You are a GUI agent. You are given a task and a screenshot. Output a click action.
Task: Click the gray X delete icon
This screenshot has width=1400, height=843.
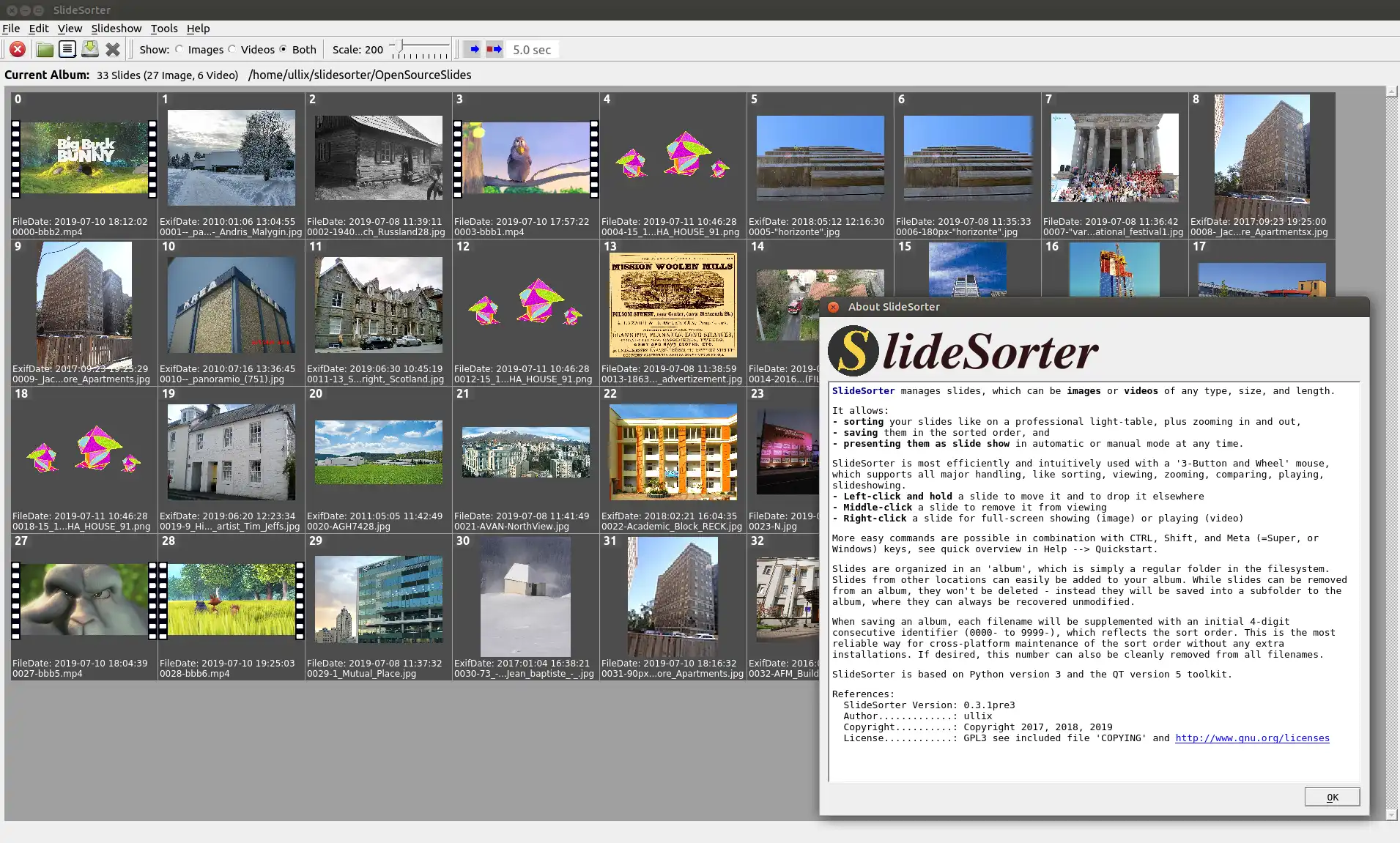[x=113, y=49]
